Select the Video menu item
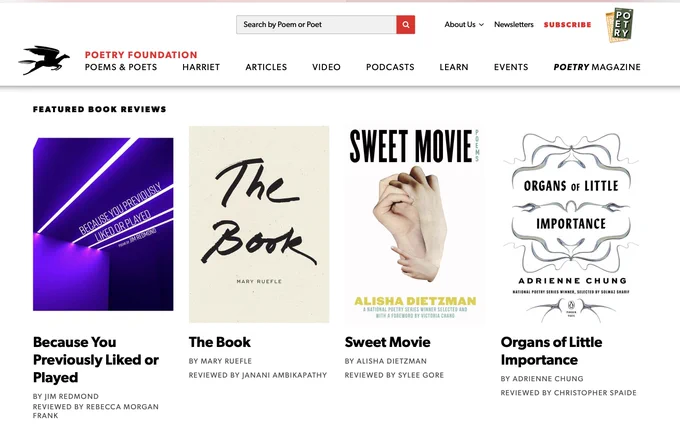The image size is (680, 428). [x=326, y=67]
